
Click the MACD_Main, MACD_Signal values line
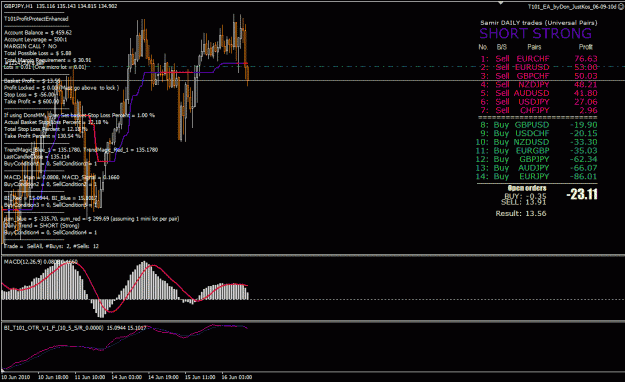[x=62, y=177]
